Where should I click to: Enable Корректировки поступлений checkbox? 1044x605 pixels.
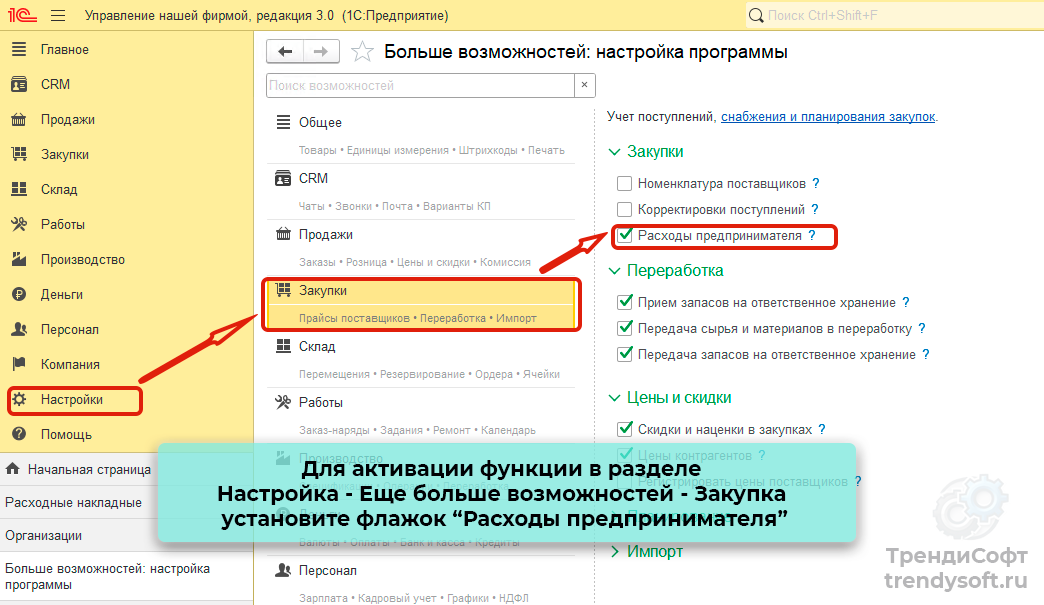click(x=625, y=210)
